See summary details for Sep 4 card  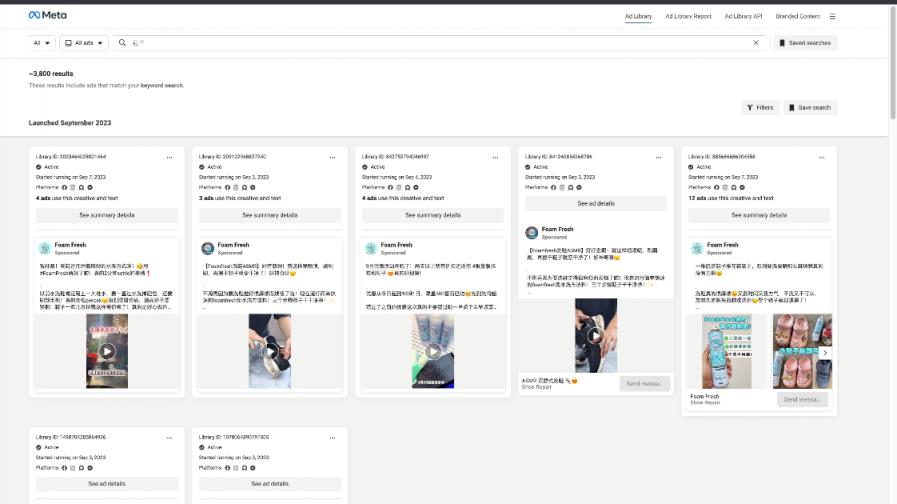[x=433, y=215]
